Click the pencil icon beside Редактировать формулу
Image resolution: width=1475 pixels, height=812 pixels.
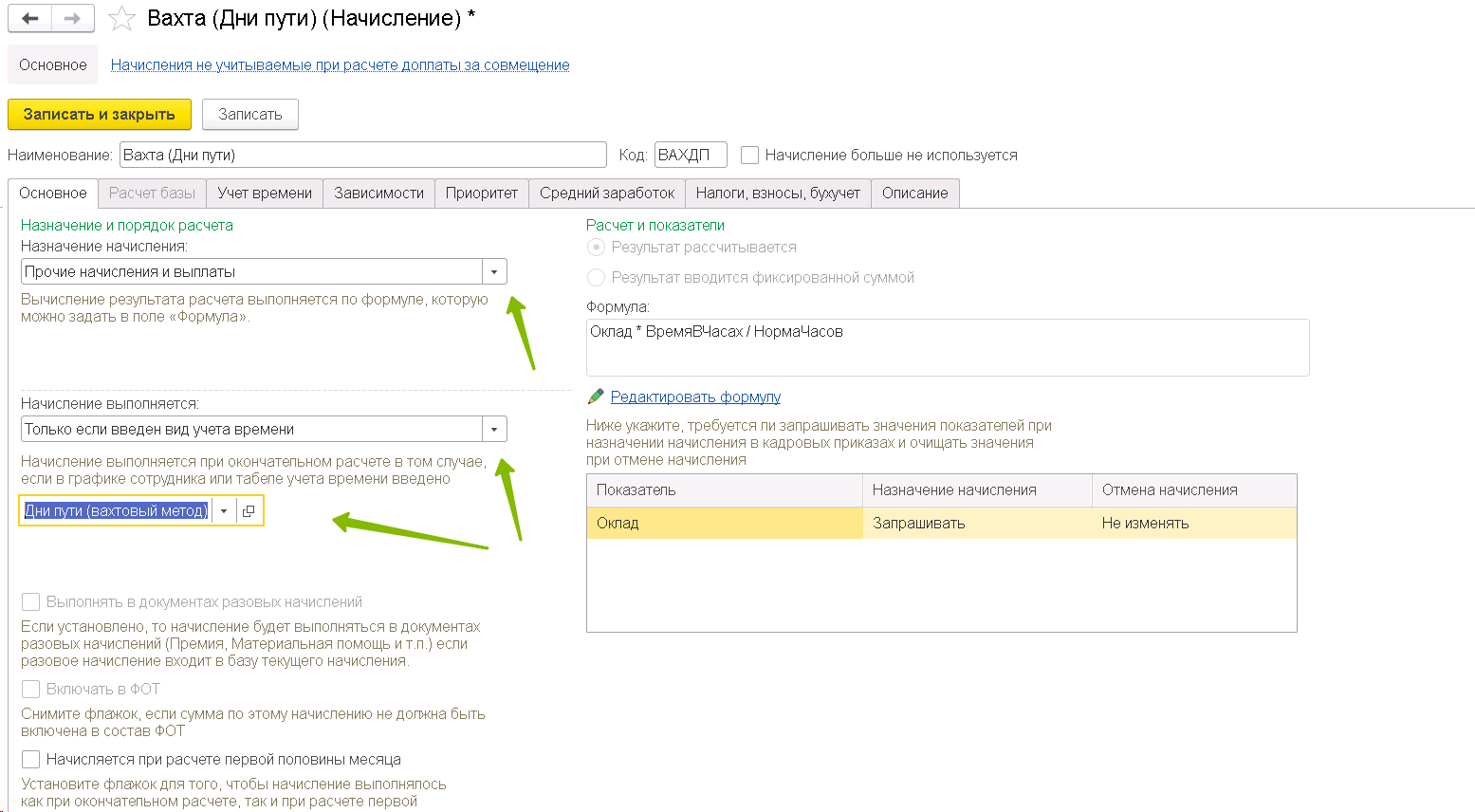pos(596,397)
